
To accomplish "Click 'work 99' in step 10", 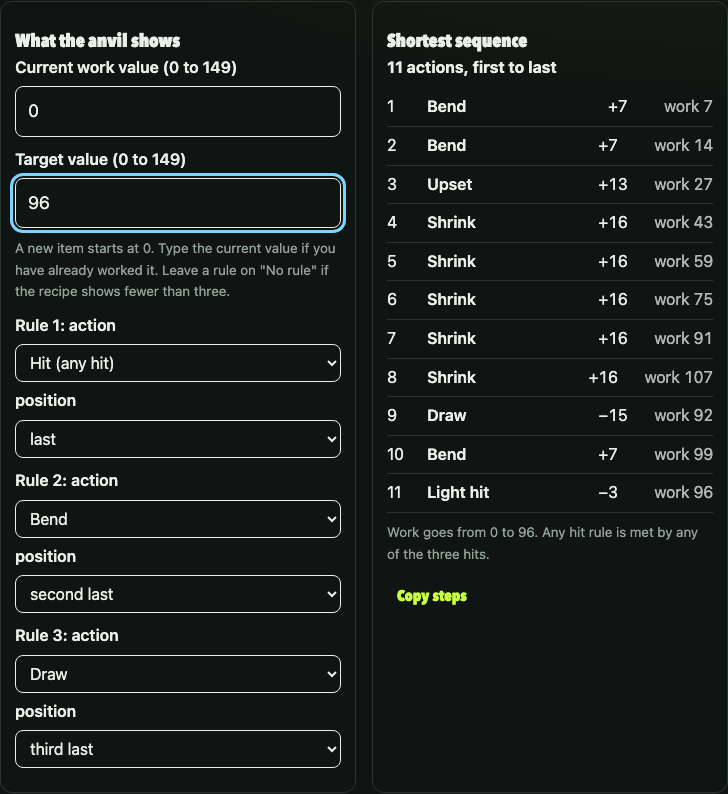I will click(683, 454).
